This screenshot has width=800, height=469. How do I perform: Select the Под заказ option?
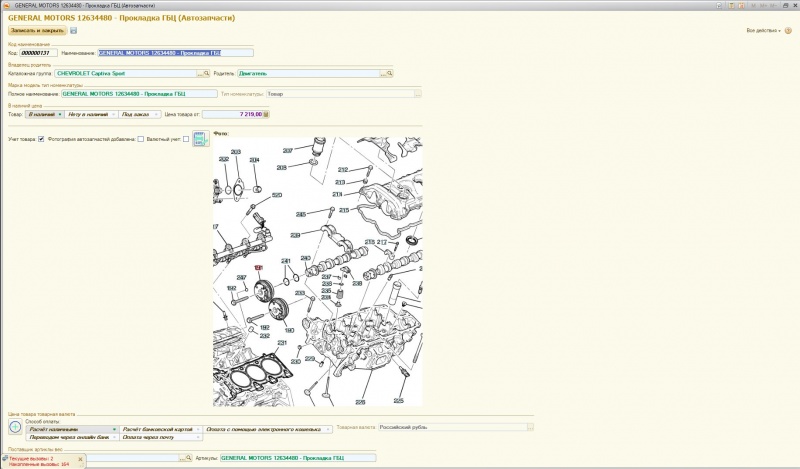[140, 114]
